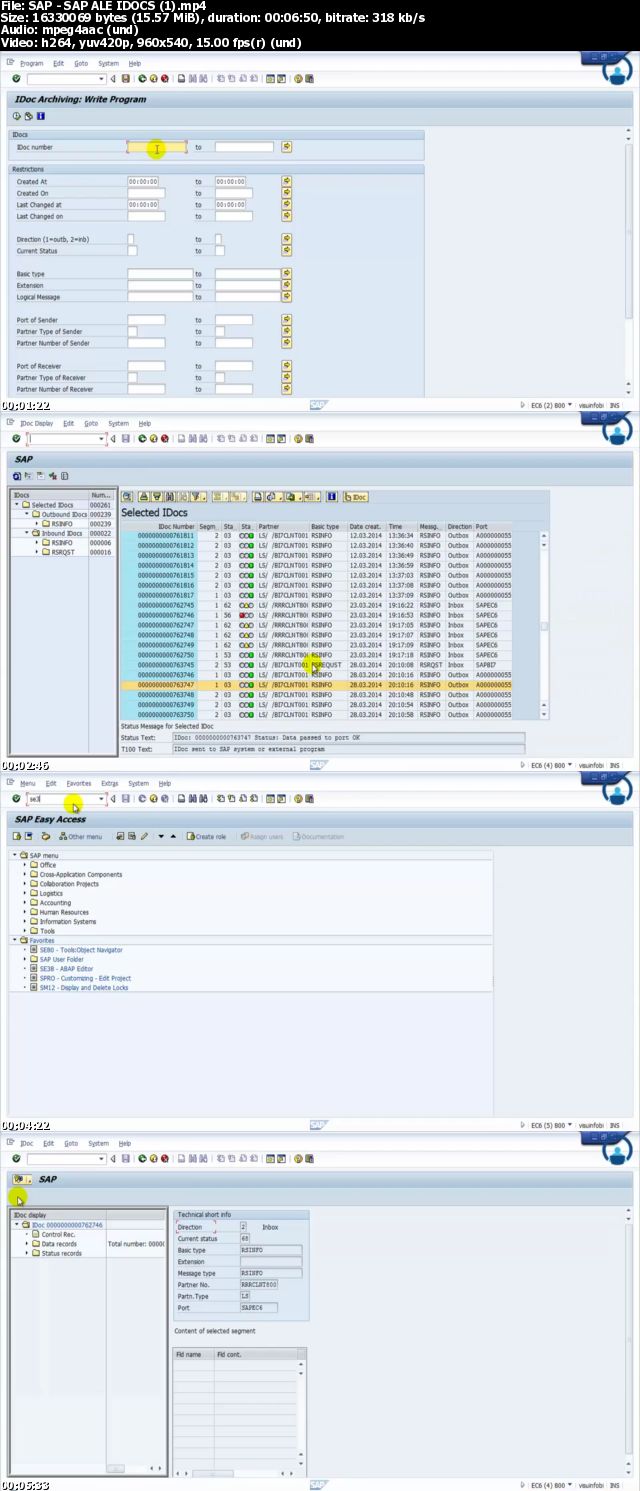
Task: Click Port field showing SAPEC6
Action: [259, 1307]
